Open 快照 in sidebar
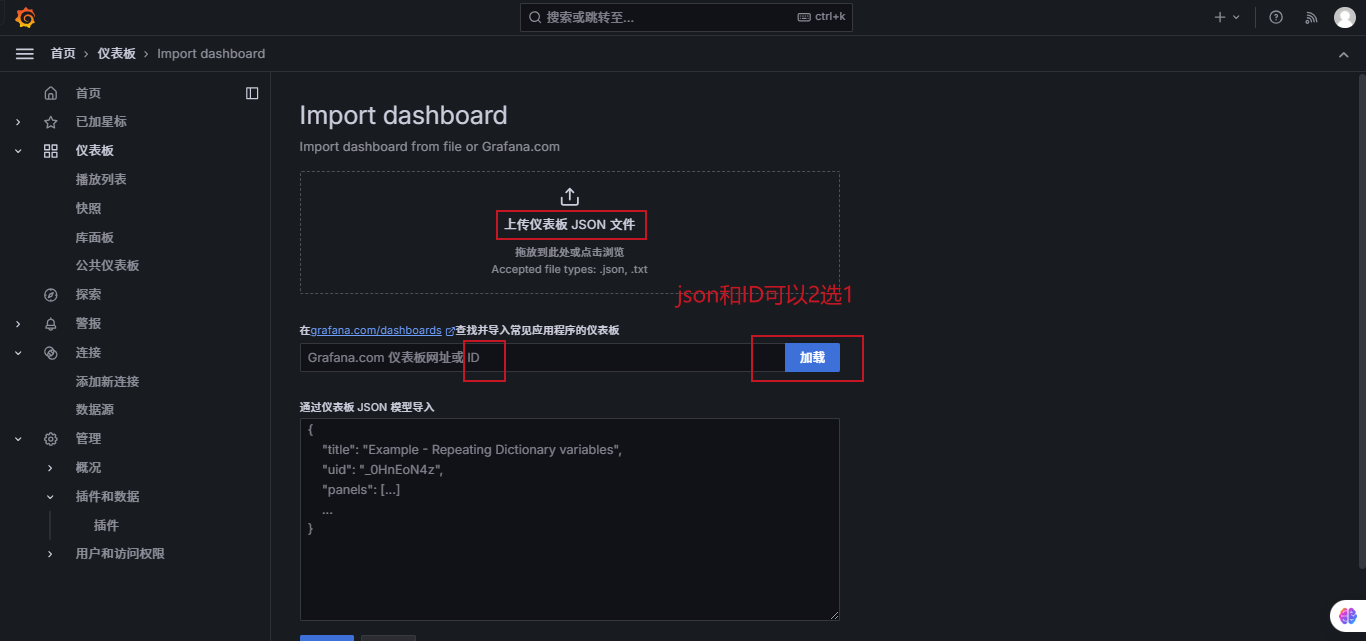The image size is (1366, 641). pyautogui.click(x=88, y=209)
